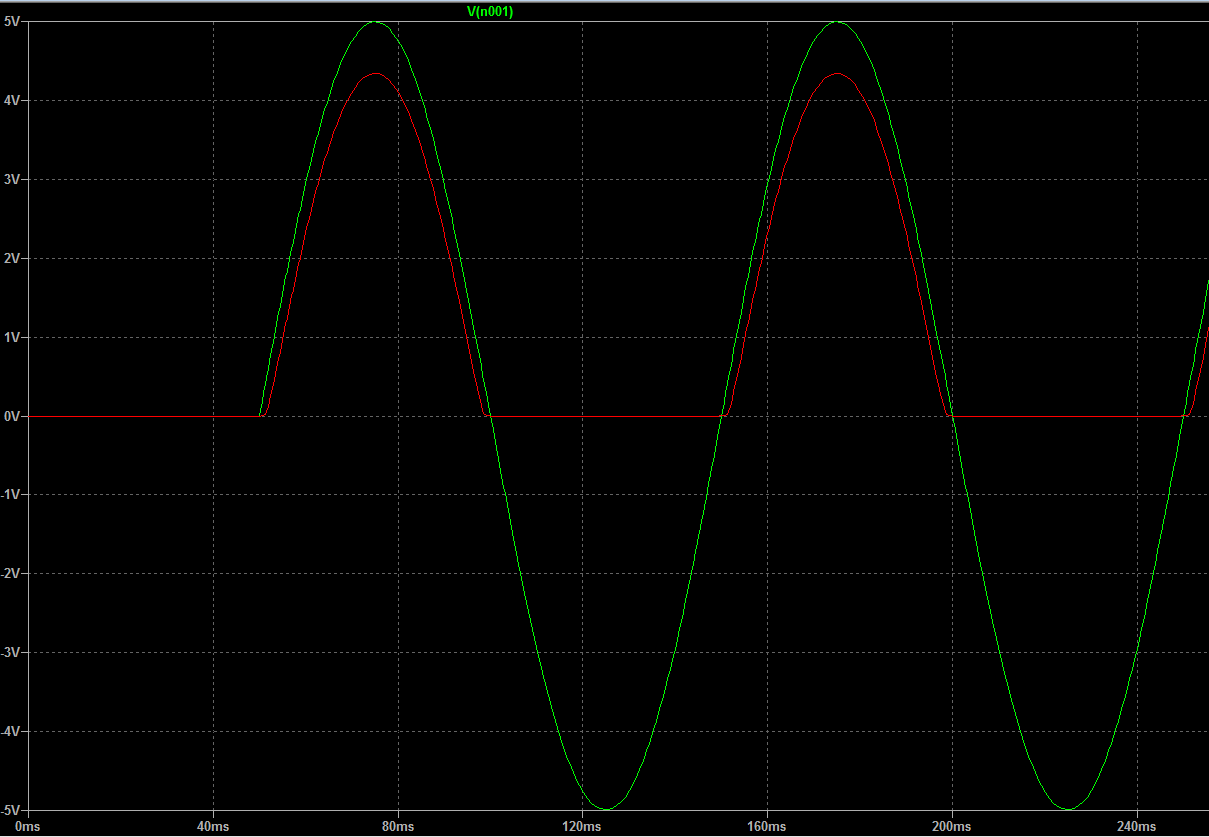Click the 0V label on vertical axis
1209x837 pixels.
coord(11,416)
